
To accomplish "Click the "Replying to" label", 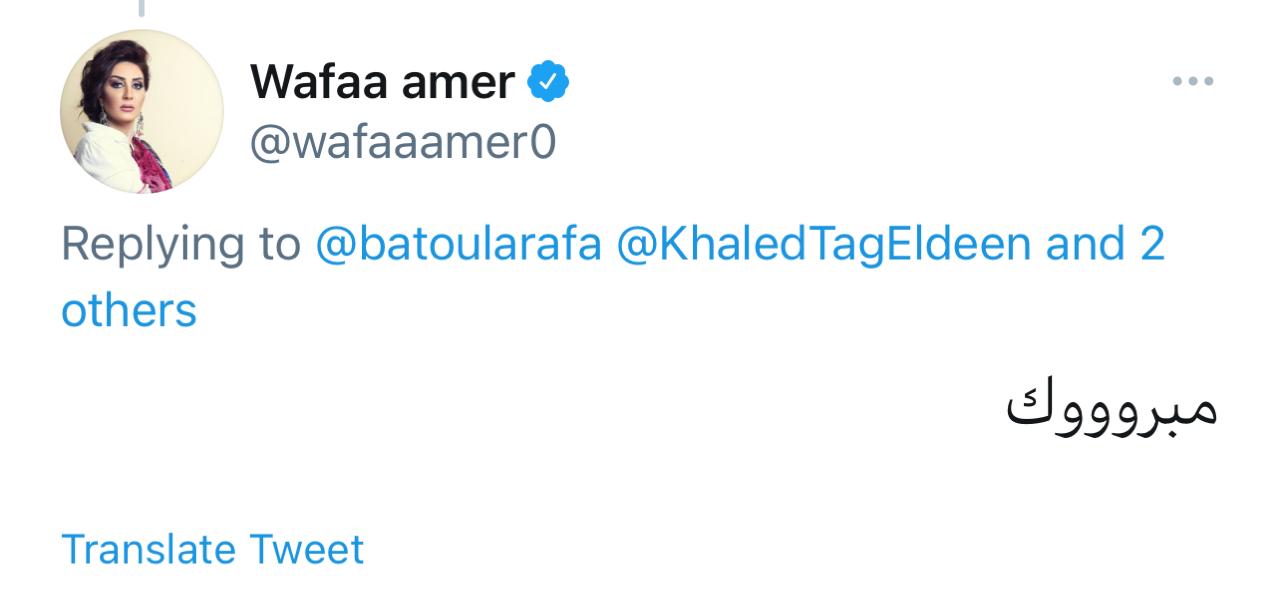I will (181, 244).
